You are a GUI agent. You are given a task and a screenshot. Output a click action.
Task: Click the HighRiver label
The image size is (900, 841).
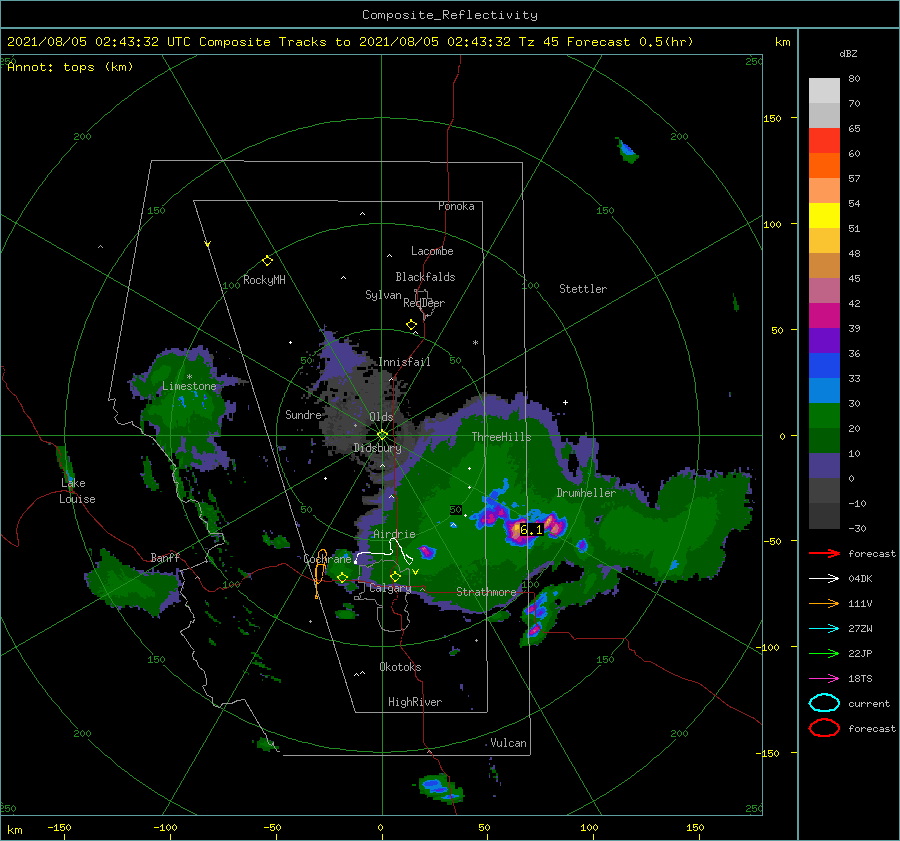coord(415,702)
